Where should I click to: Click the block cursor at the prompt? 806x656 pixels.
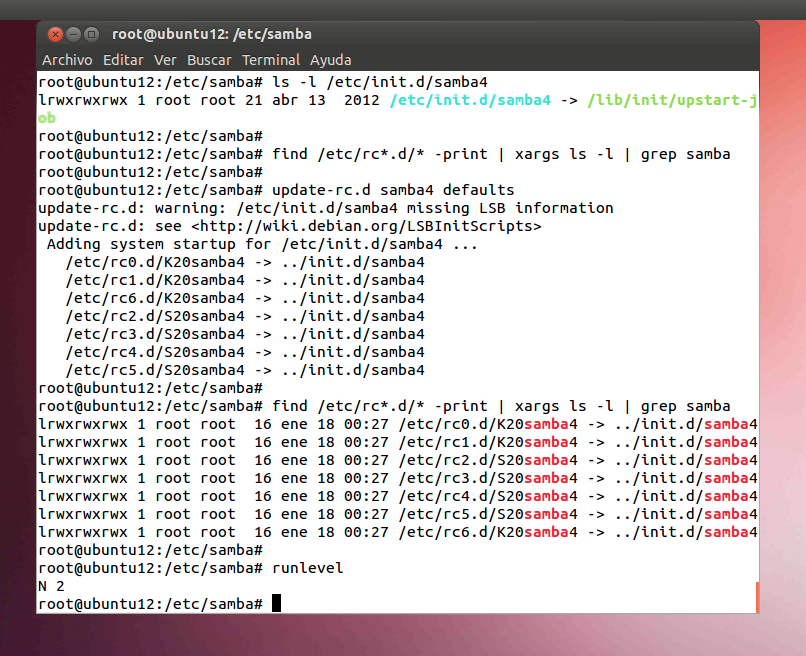tap(276, 604)
